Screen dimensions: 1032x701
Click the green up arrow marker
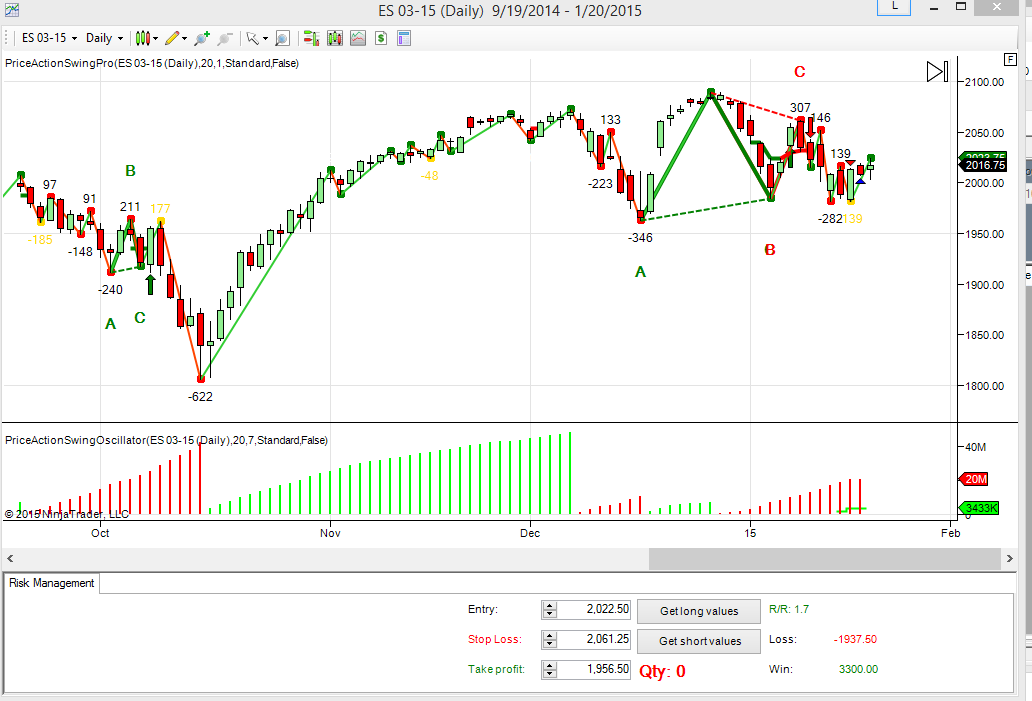(x=150, y=284)
